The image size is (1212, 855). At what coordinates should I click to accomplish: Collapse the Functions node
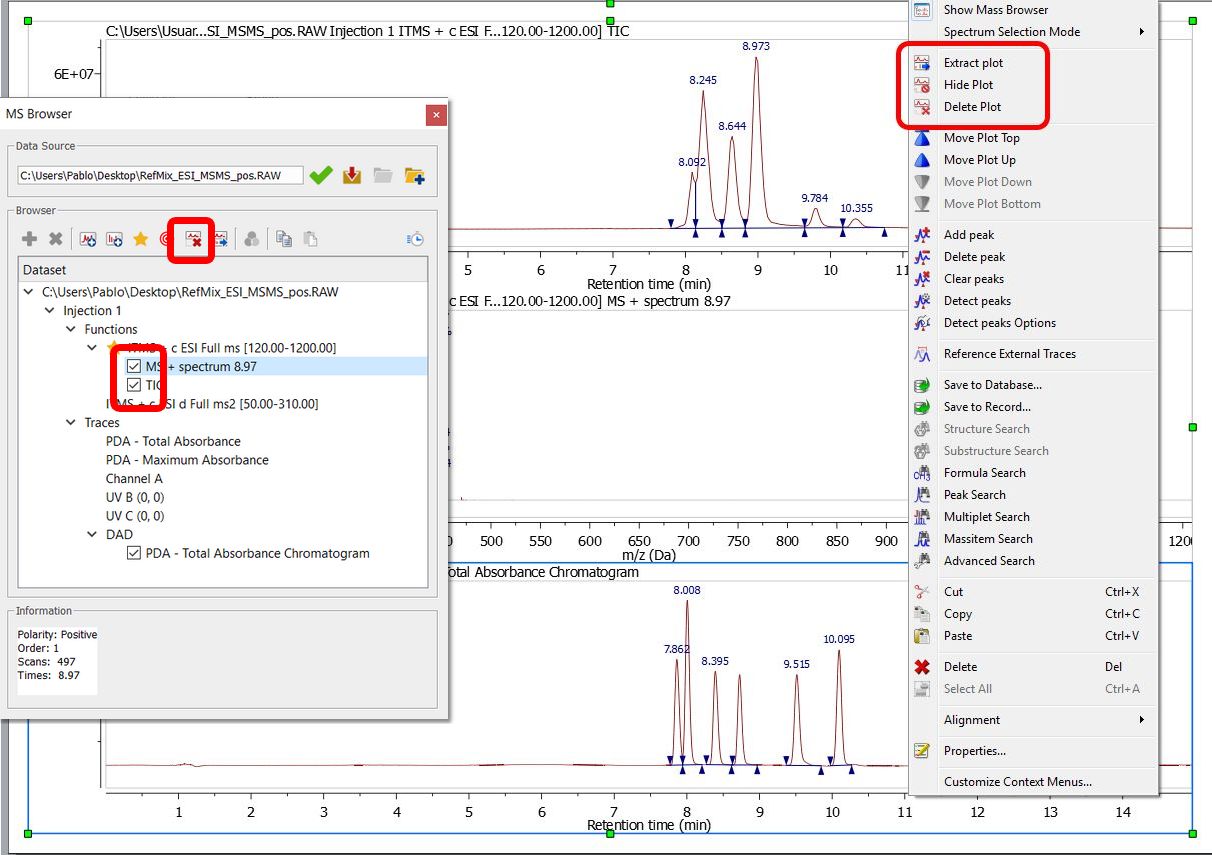71,329
